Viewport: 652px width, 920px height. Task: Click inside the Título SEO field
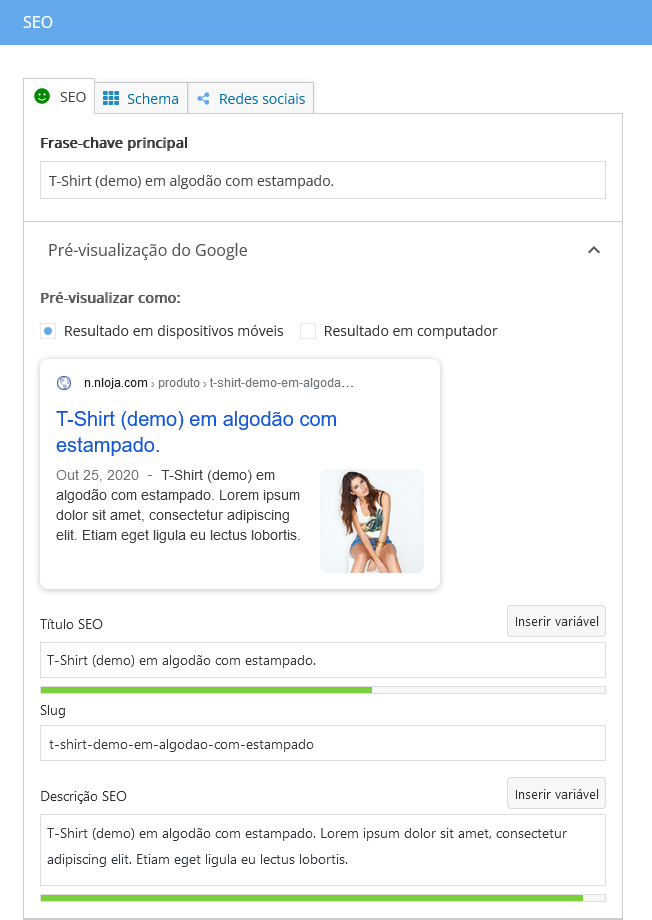coord(322,659)
